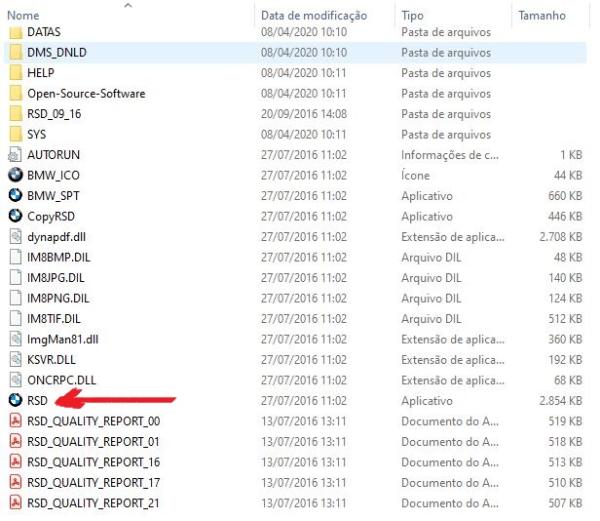
Task: Select the IM8BMP.DIL file name
Action: pos(59,257)
